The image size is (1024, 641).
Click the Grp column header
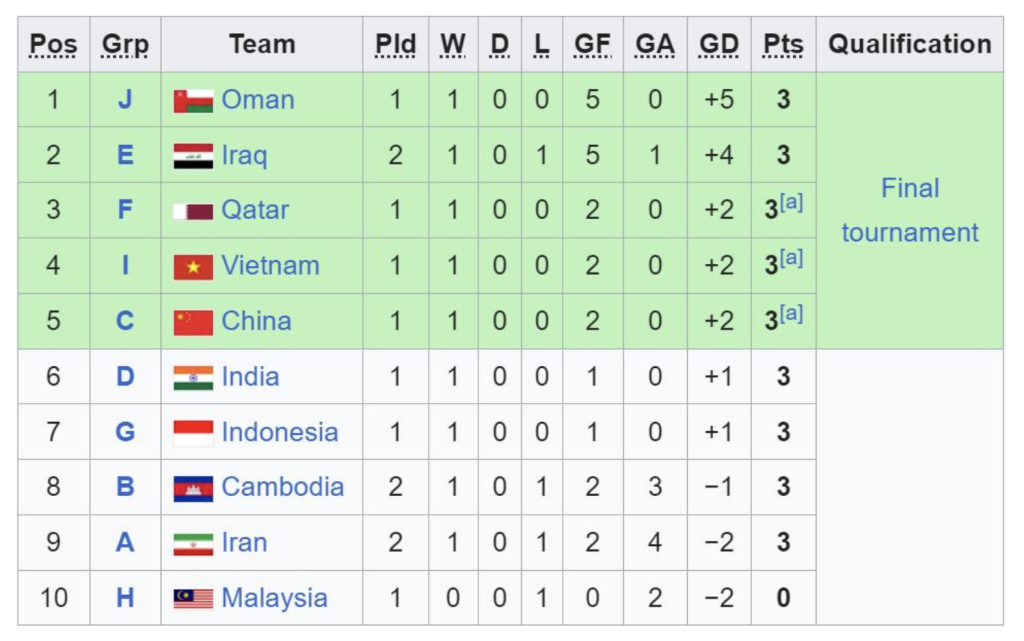[x=125, y=44]
